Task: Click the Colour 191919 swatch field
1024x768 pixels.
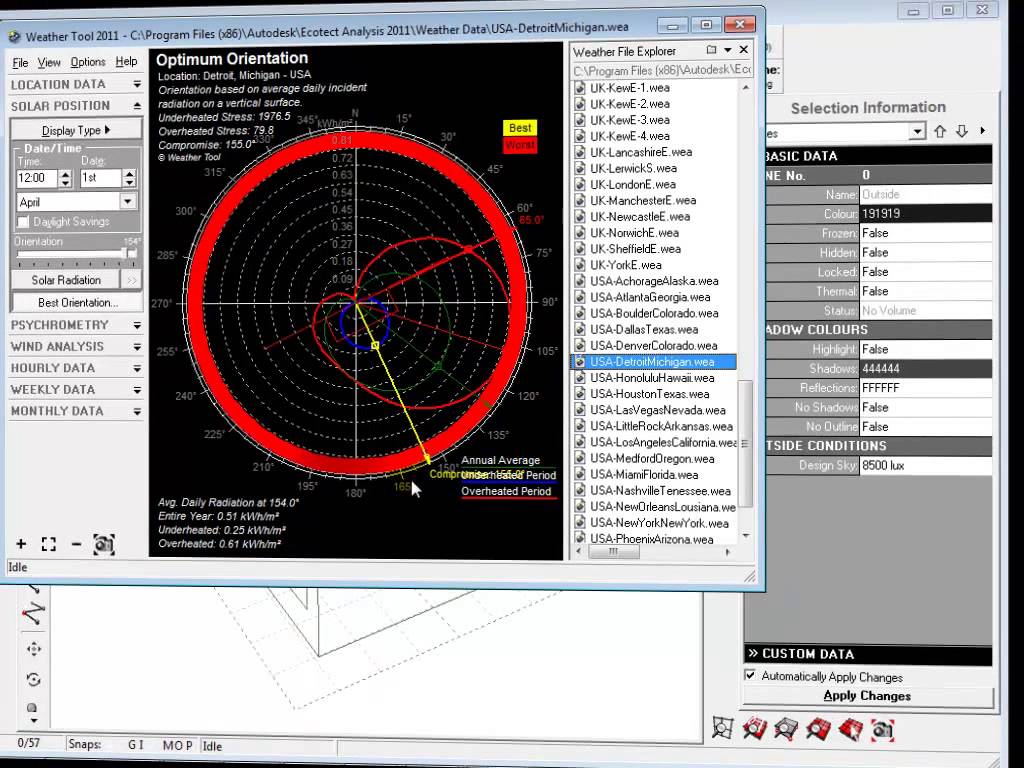Action: [x=925, y=214]
